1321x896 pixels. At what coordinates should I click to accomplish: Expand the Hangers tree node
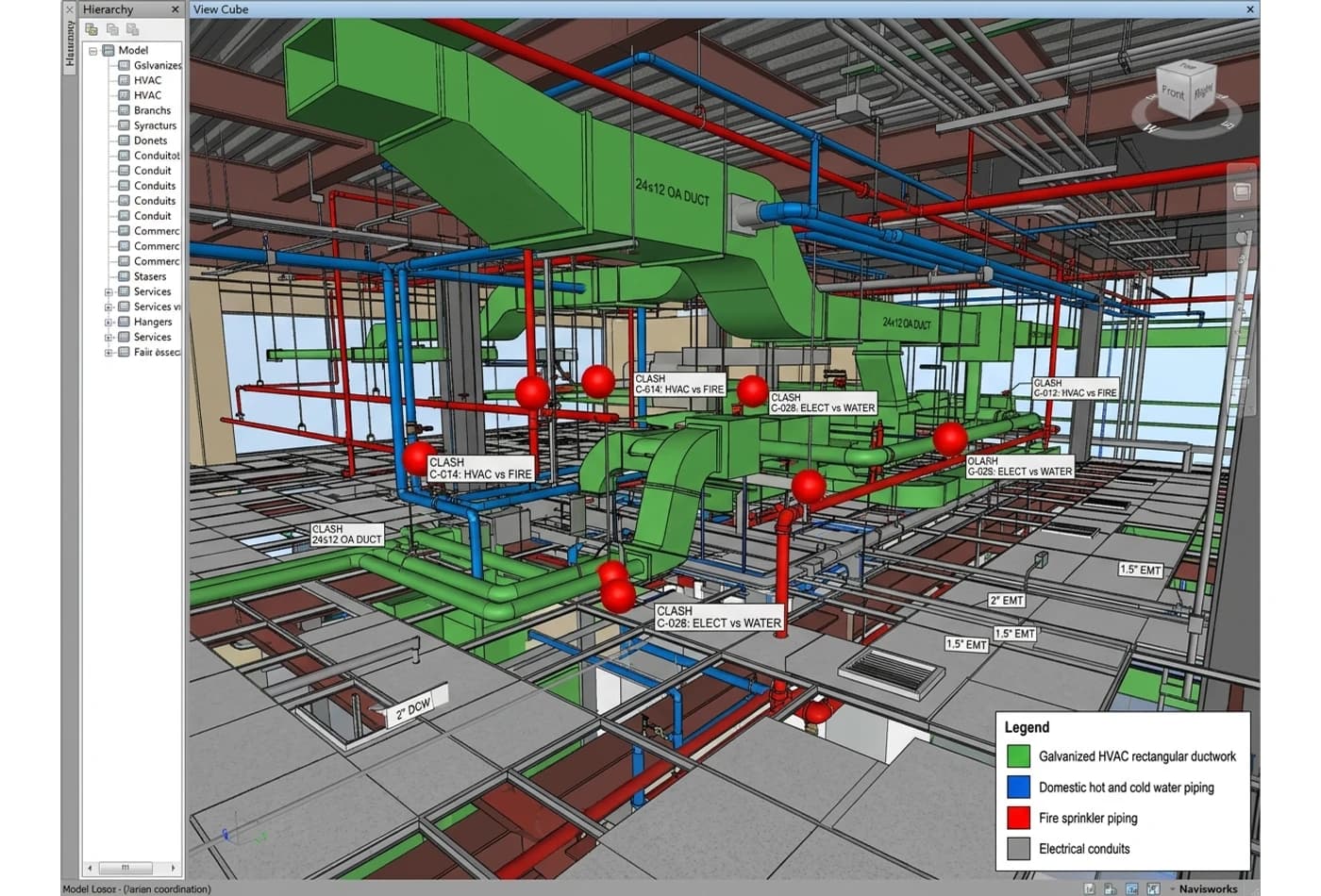[x=109, y=323]
